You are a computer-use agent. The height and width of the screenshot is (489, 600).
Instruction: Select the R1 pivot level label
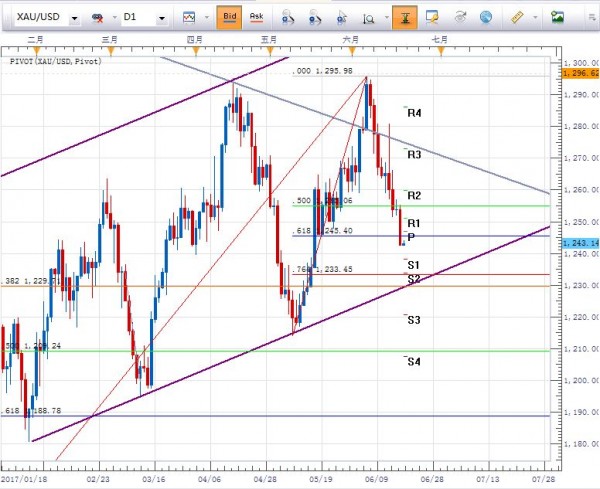coord(414,223)
